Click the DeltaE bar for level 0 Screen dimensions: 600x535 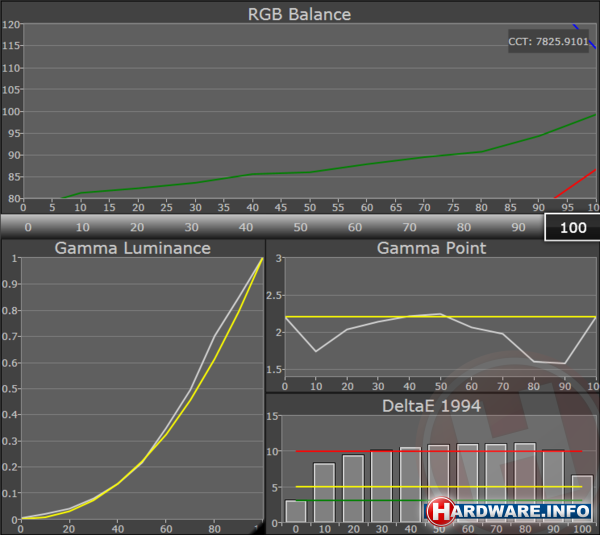pos(296,511)
